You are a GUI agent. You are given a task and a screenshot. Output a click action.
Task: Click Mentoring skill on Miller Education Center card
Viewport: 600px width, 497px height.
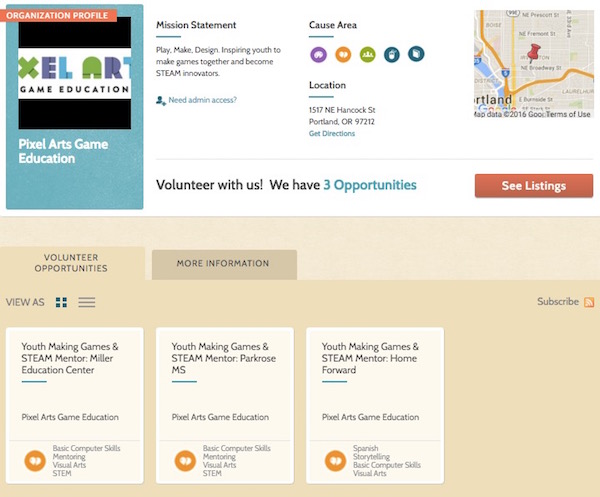(69, 456)
